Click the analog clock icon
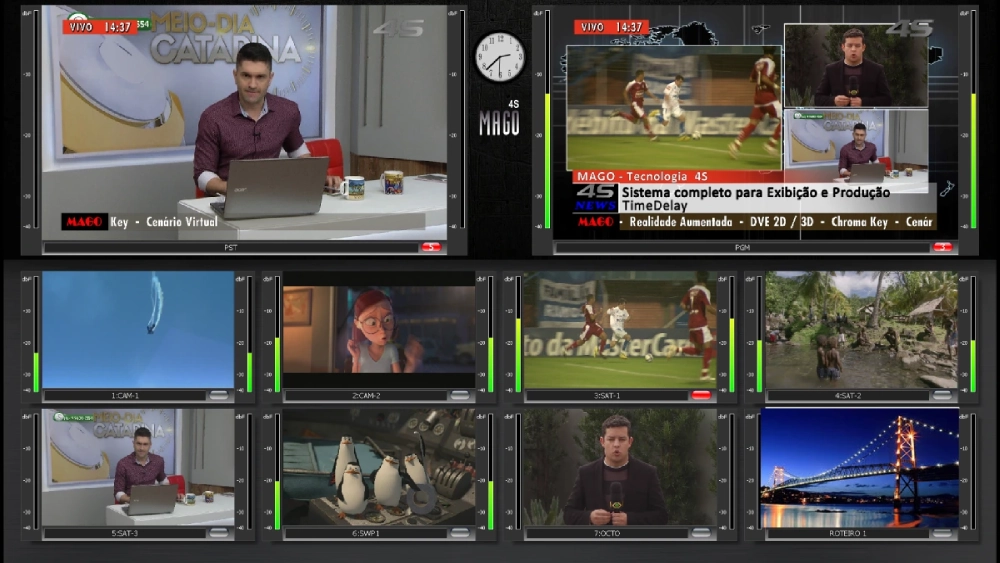The height and width of the screenshot is (563, 1000). 499,57
